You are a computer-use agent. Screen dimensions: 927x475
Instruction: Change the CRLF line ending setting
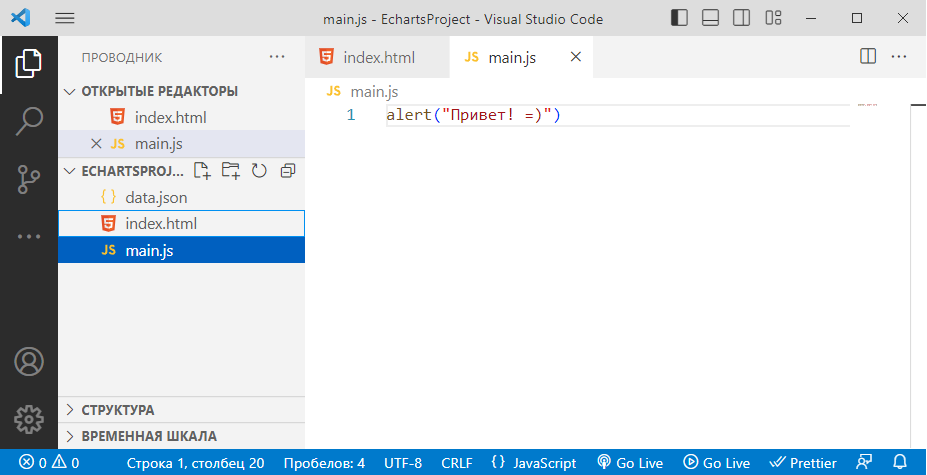point(457,463)
